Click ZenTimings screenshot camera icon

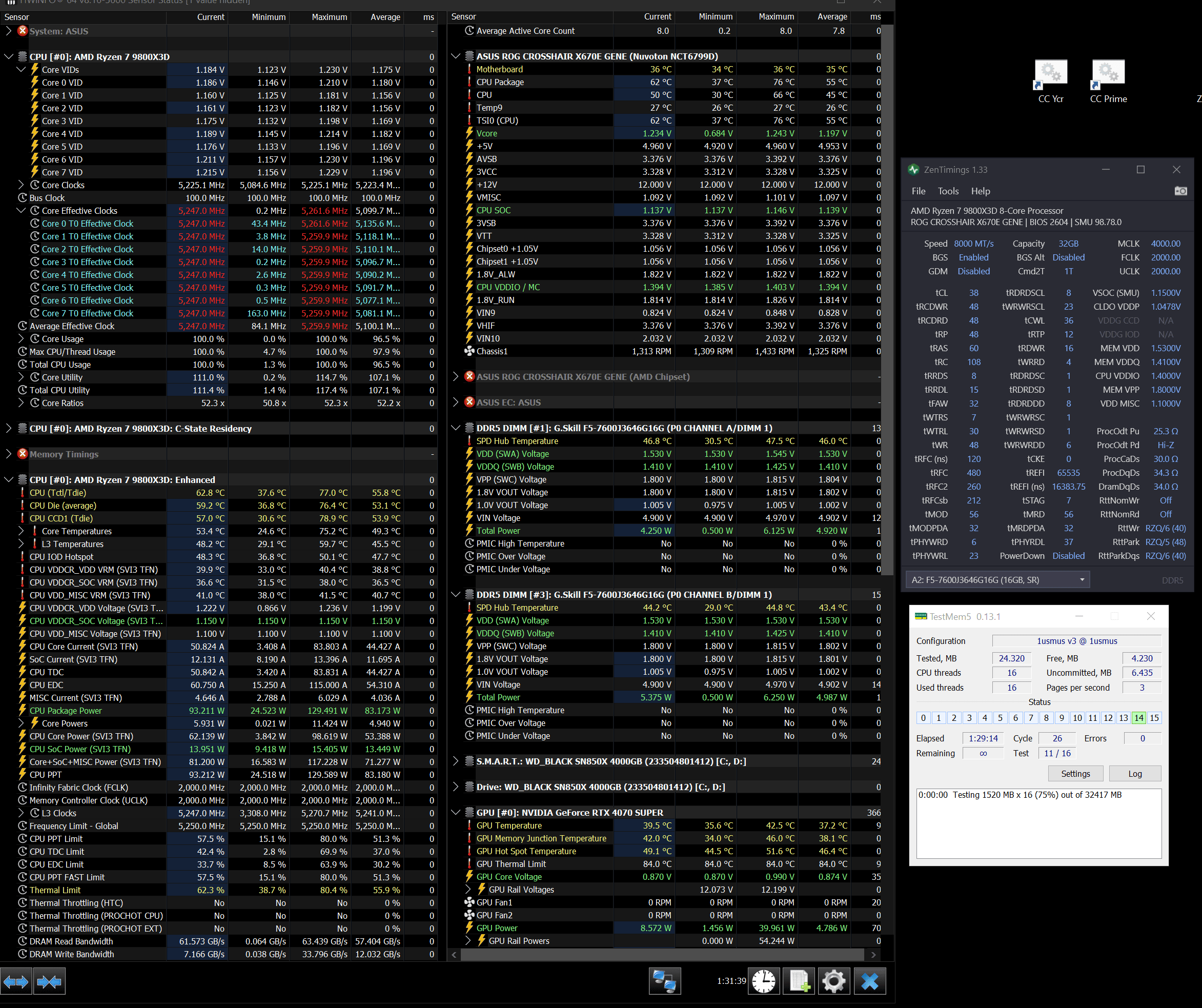[x=1180, y=191]
